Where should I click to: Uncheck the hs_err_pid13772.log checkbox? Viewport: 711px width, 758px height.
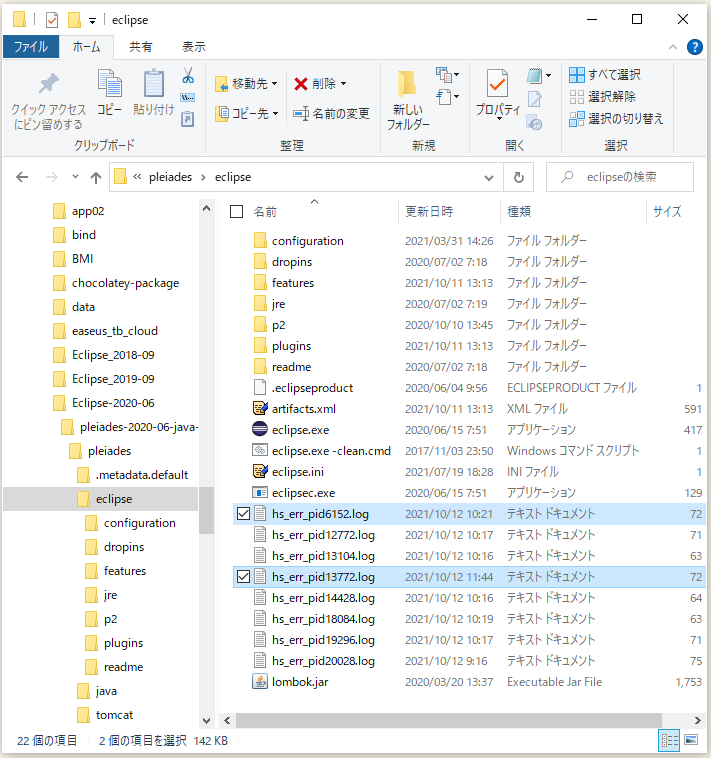[x=244, y=576]
